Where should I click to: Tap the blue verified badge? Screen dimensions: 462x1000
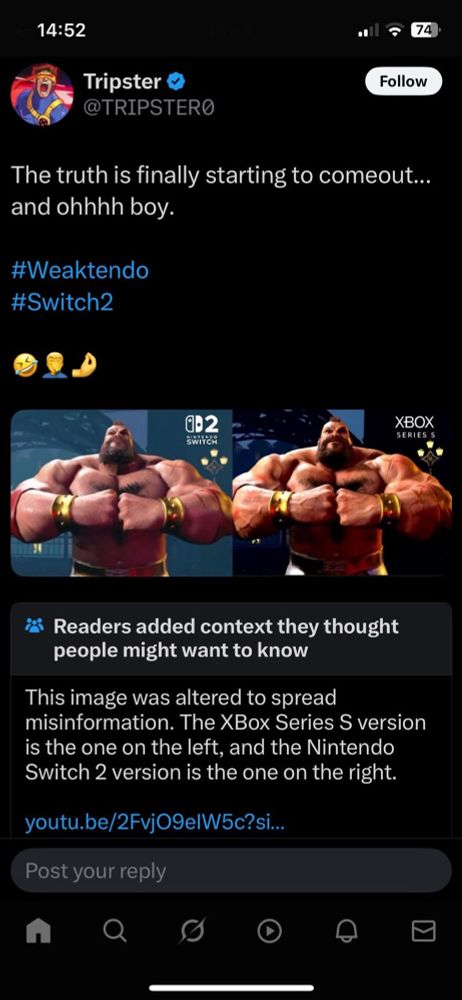click(x=177, y=82)
